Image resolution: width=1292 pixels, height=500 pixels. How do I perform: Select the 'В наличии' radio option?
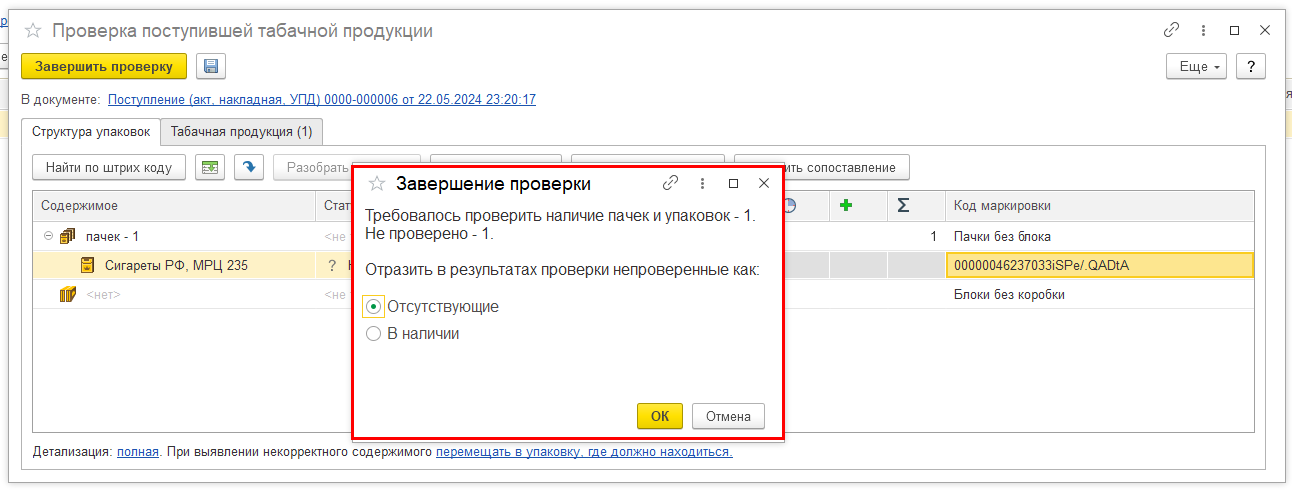pos(374,334)
